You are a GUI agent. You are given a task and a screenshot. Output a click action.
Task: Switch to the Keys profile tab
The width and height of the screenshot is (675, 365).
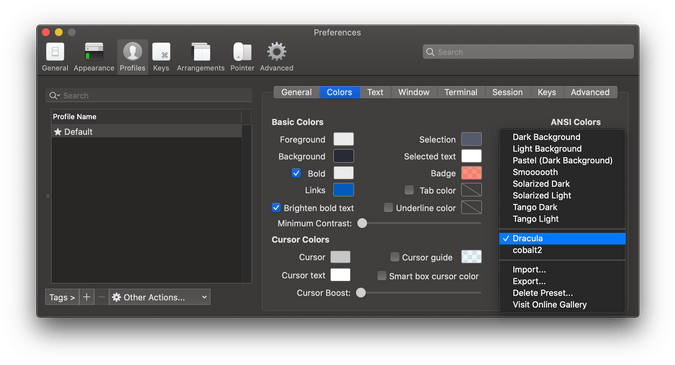click(547, 92)
